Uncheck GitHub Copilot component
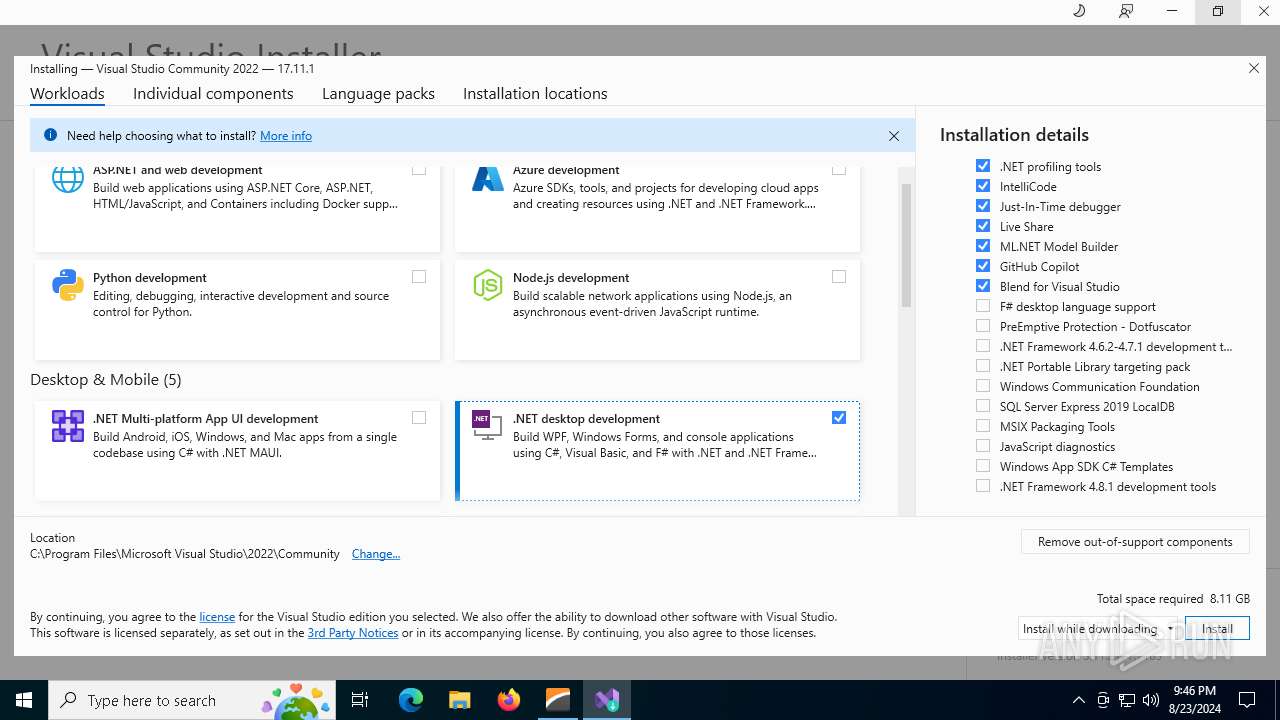1280x720 pixels. pos(983,266)
